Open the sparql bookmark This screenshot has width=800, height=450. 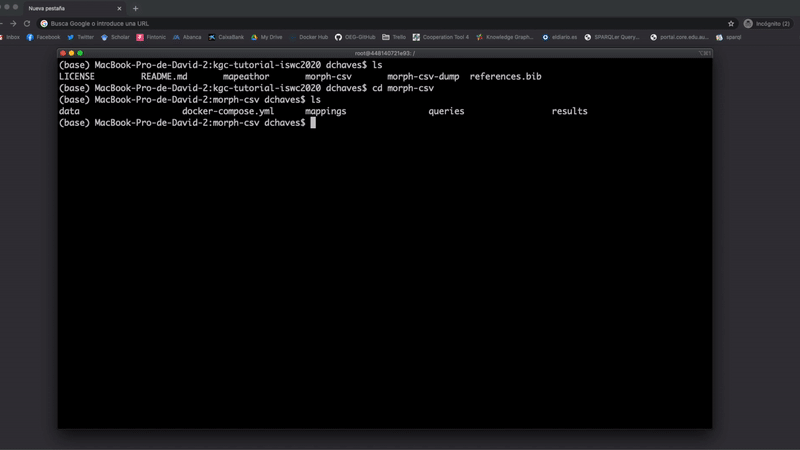[729, 37]
